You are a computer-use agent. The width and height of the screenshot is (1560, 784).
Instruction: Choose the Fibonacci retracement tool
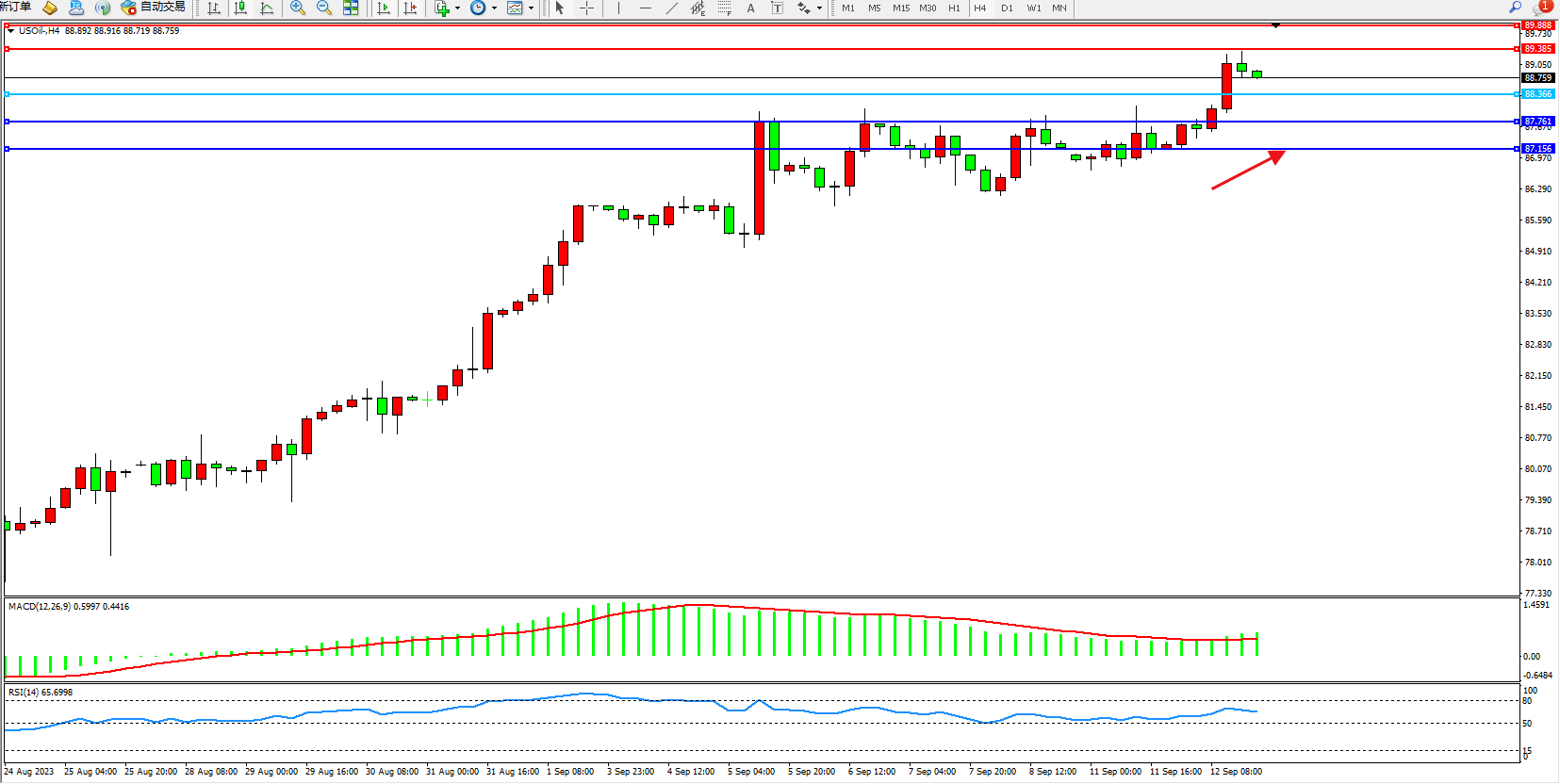[x=724, y=8]
